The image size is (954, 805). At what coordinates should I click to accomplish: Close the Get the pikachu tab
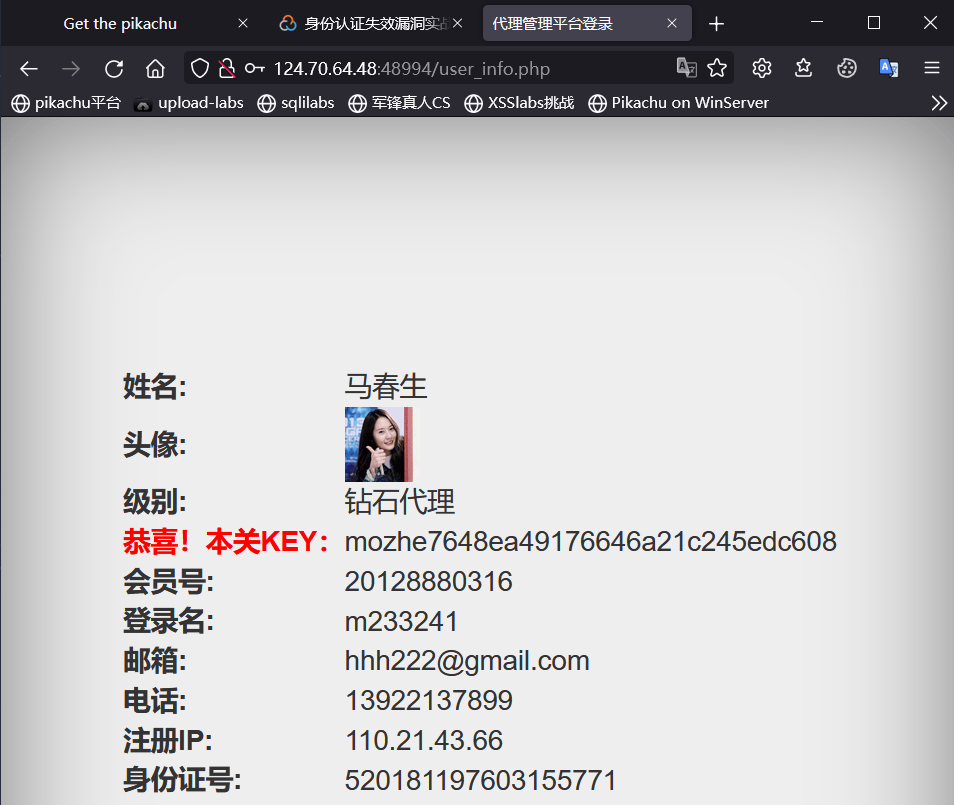click(243, 23)
